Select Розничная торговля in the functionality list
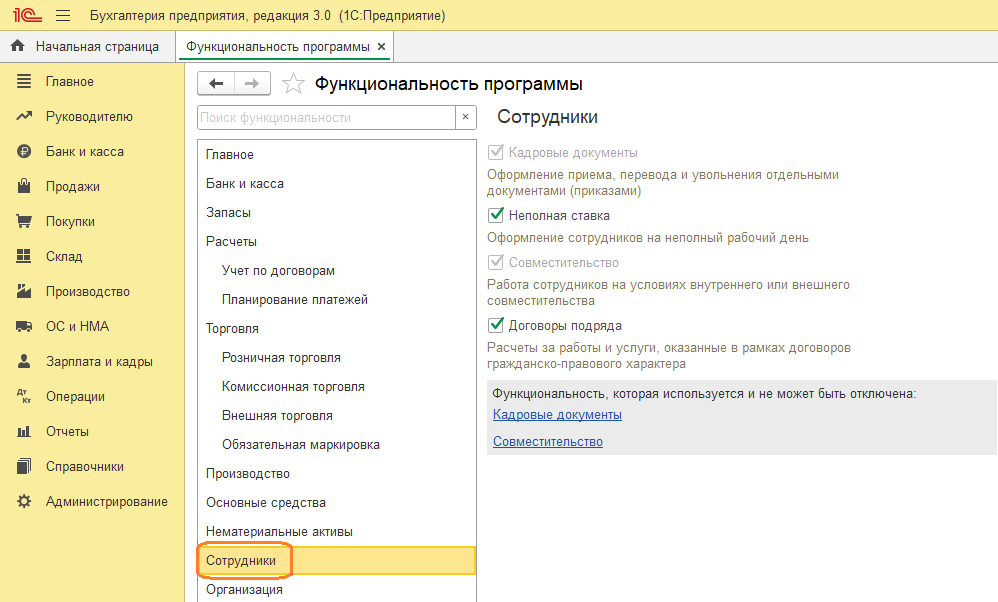Screen dimensions: 998x602 click(x=281, y=358)
